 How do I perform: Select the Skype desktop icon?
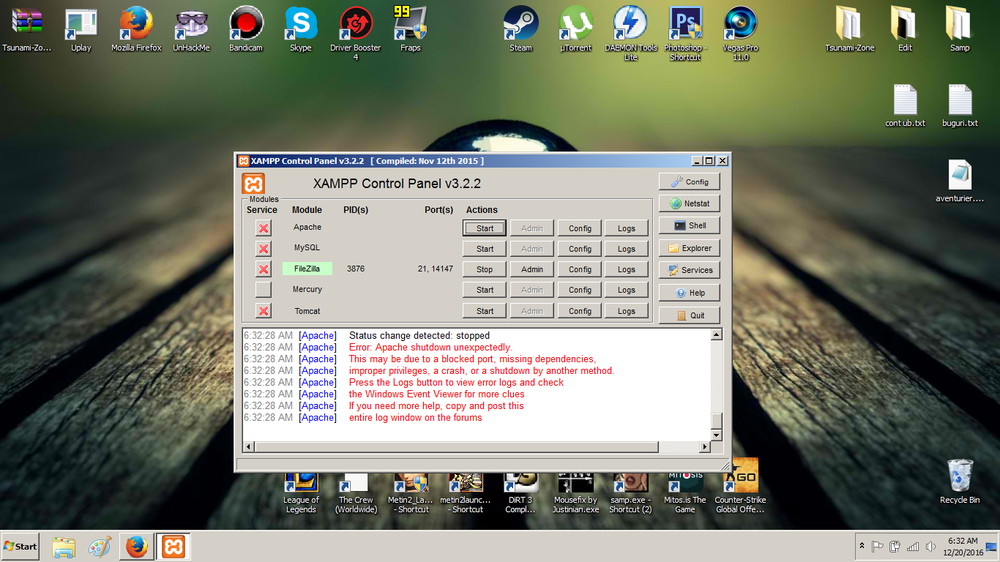300,29
